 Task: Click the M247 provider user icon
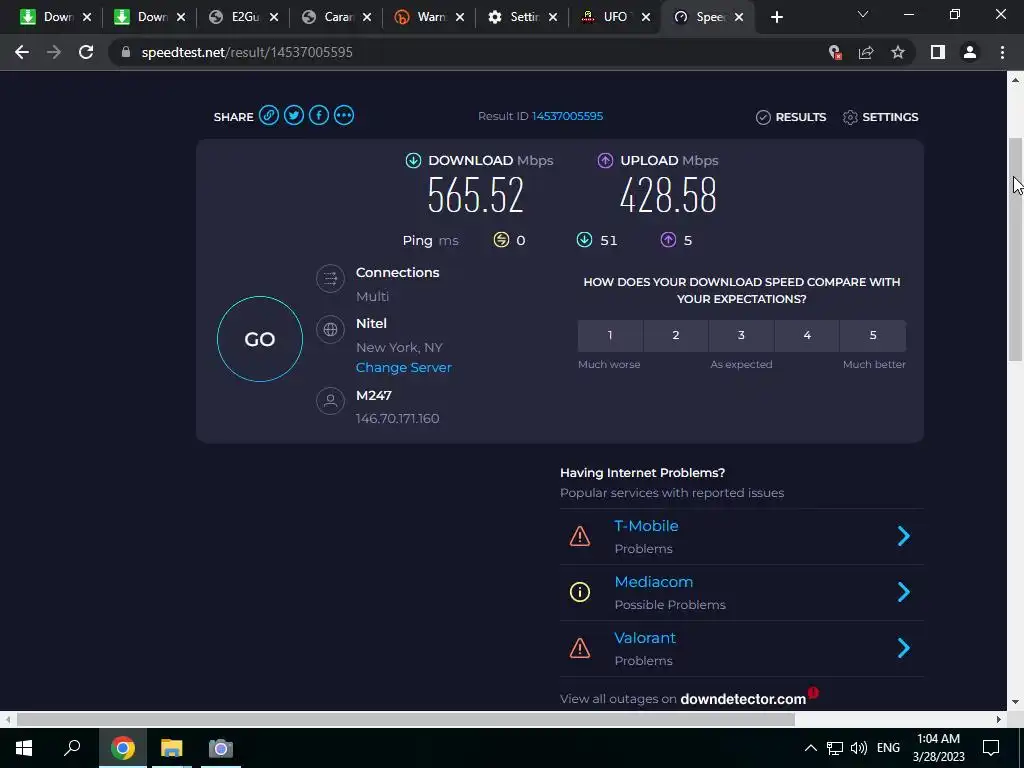click(330, 400)
